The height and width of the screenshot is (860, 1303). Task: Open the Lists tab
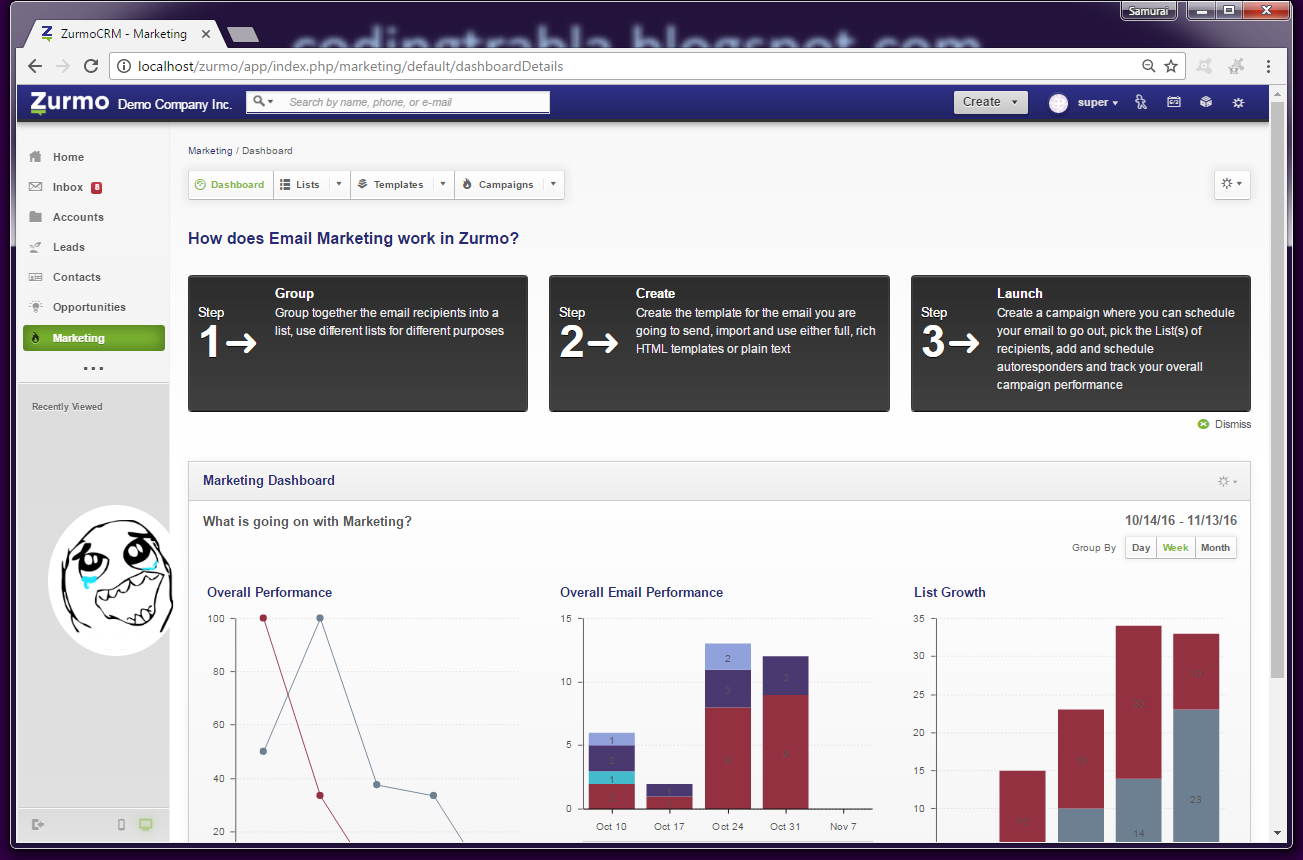[x=299, y=185]
